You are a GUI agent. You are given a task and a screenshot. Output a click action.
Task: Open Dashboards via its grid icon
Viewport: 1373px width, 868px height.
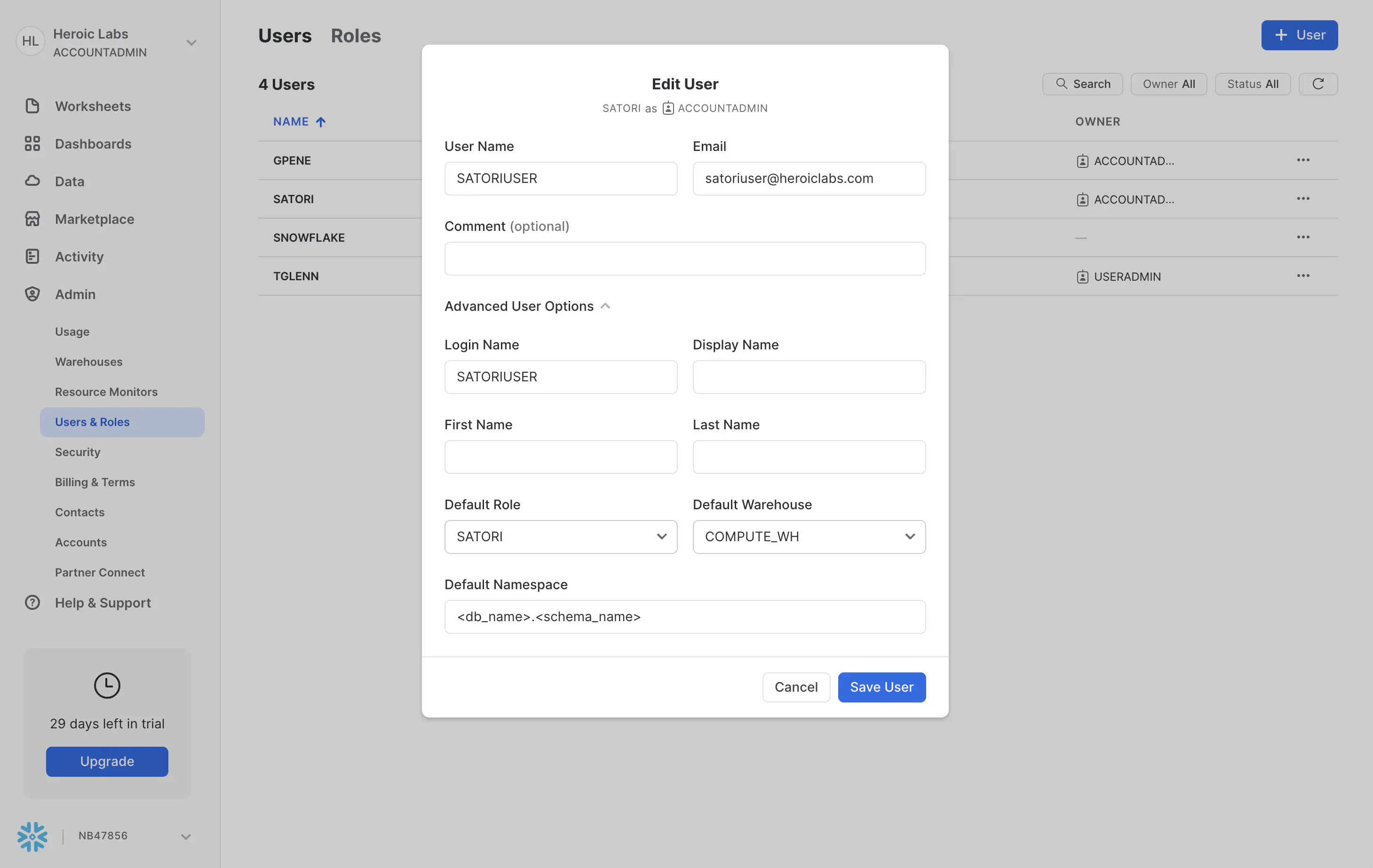(x=32, y=143)
